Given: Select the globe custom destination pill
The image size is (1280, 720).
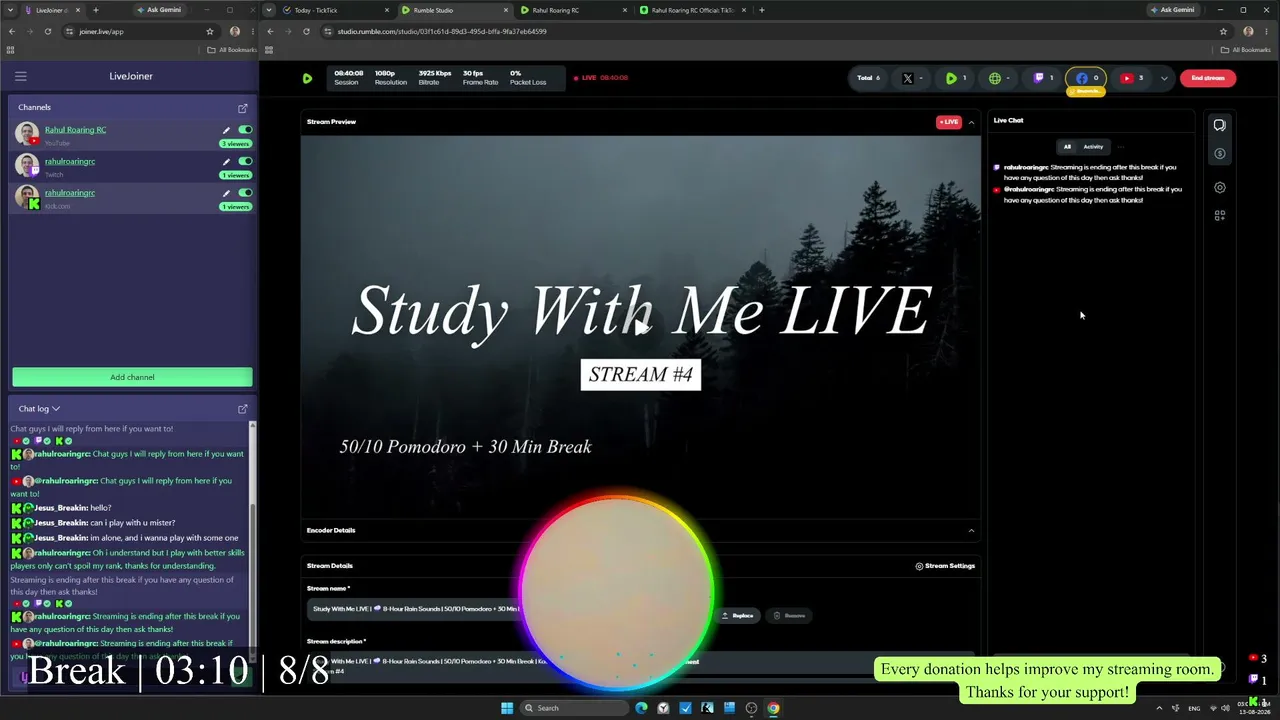Looking at the screenshot, I should click(998, 78).
